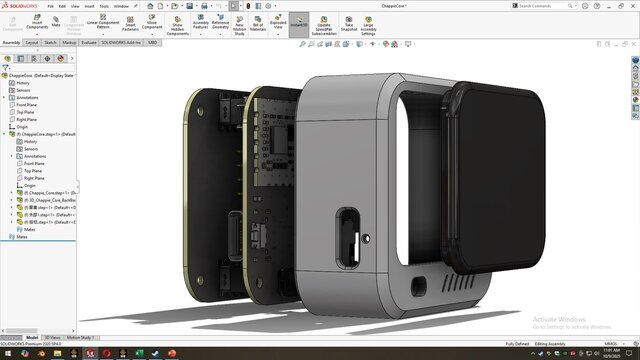Open Bill of Materials tool
The height and width of the screenshot is (360, 640).
pos(258,24)
